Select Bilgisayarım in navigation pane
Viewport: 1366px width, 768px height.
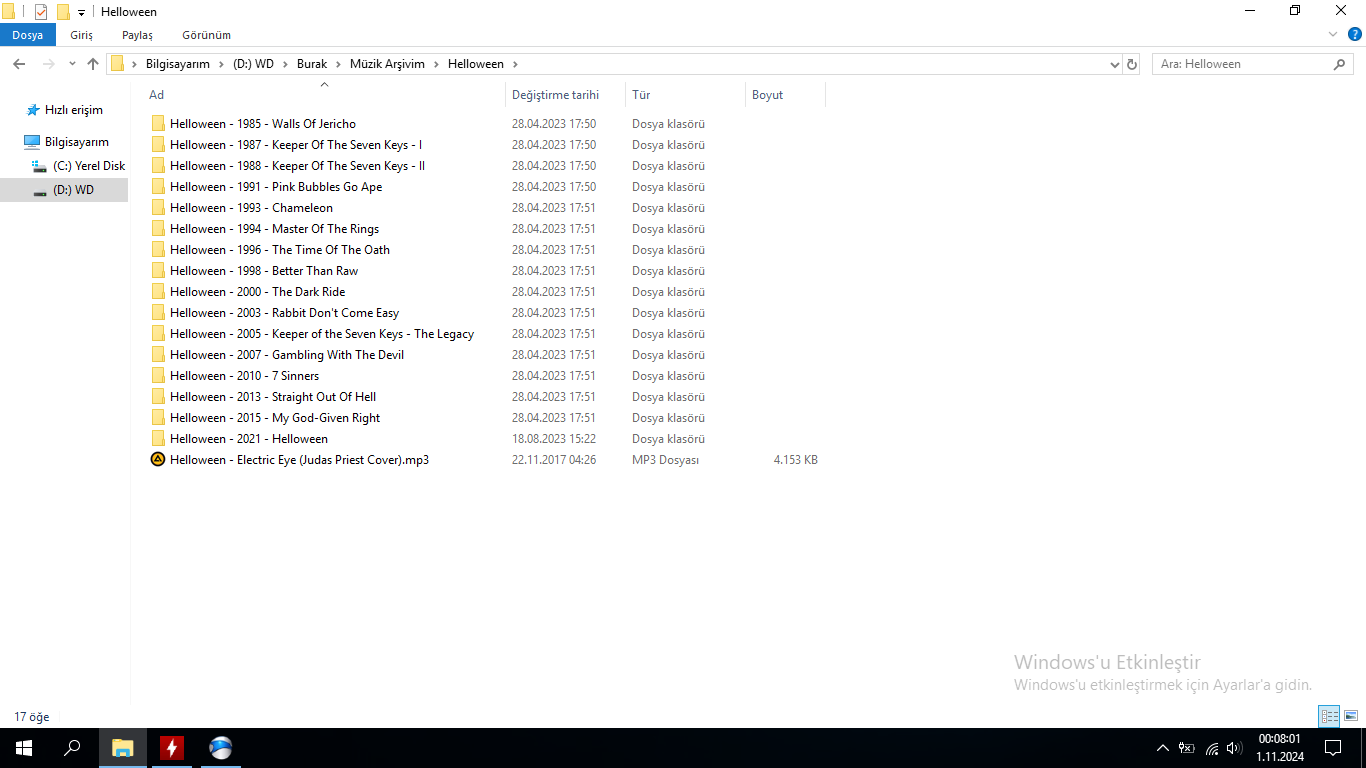pos(76,142)
